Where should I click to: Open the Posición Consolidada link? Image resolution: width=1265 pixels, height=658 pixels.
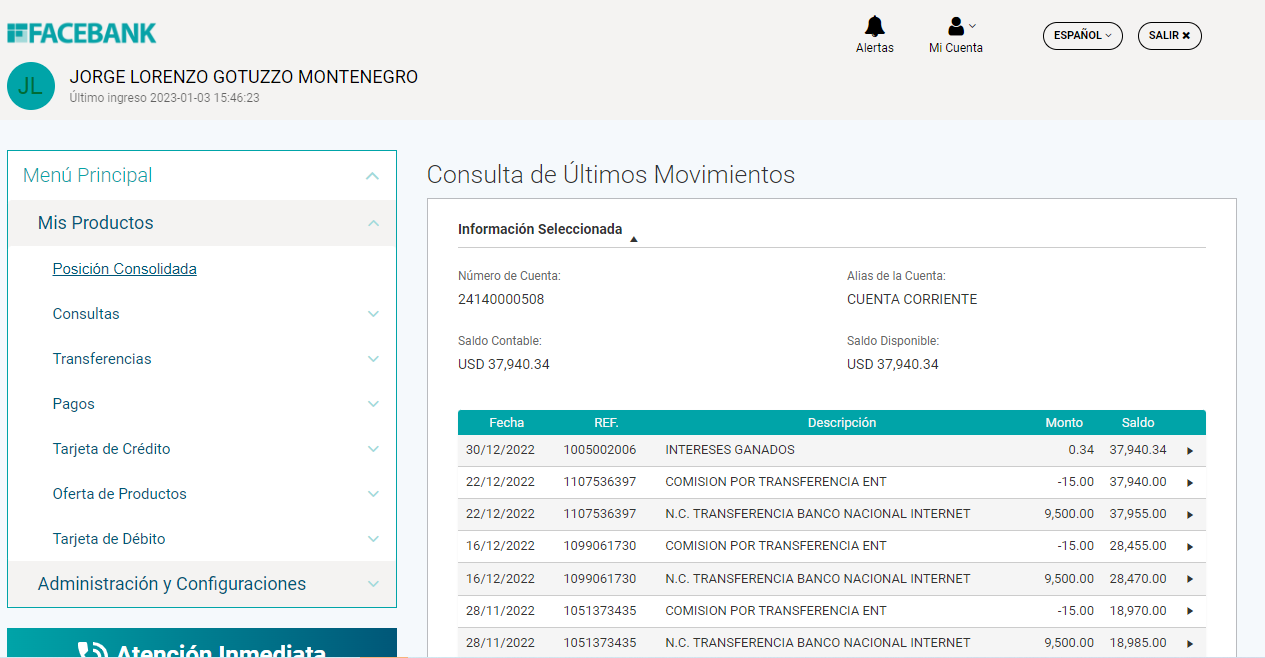click(x=124, y=269)
